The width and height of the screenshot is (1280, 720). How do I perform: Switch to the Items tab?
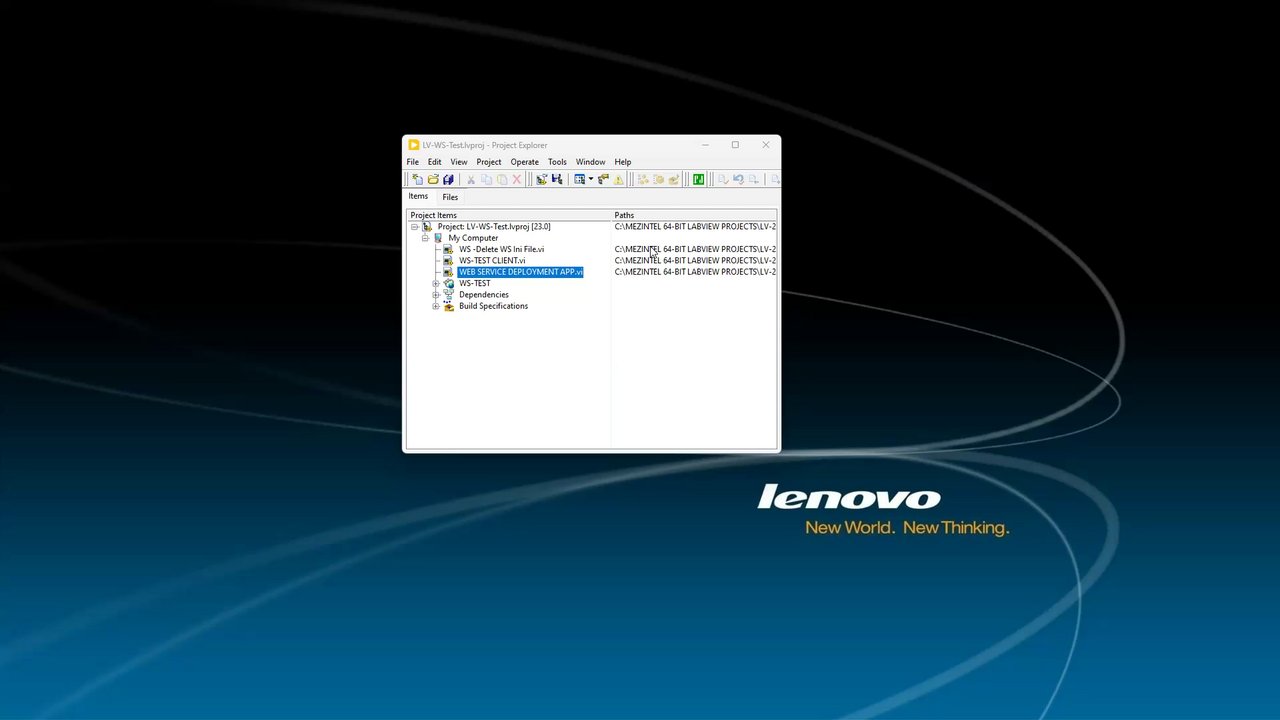click(x=418, y=196)
